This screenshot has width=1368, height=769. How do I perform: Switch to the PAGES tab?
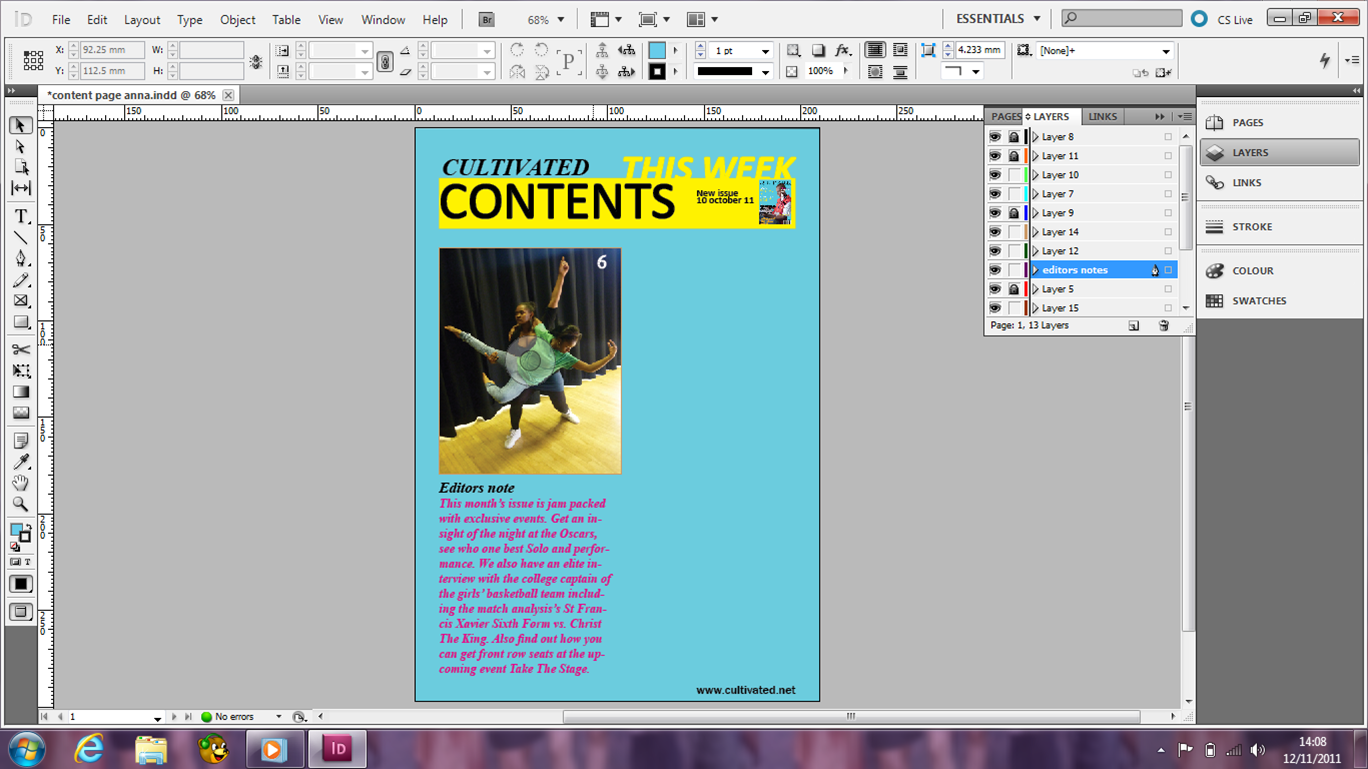[x=1006, y=117]
